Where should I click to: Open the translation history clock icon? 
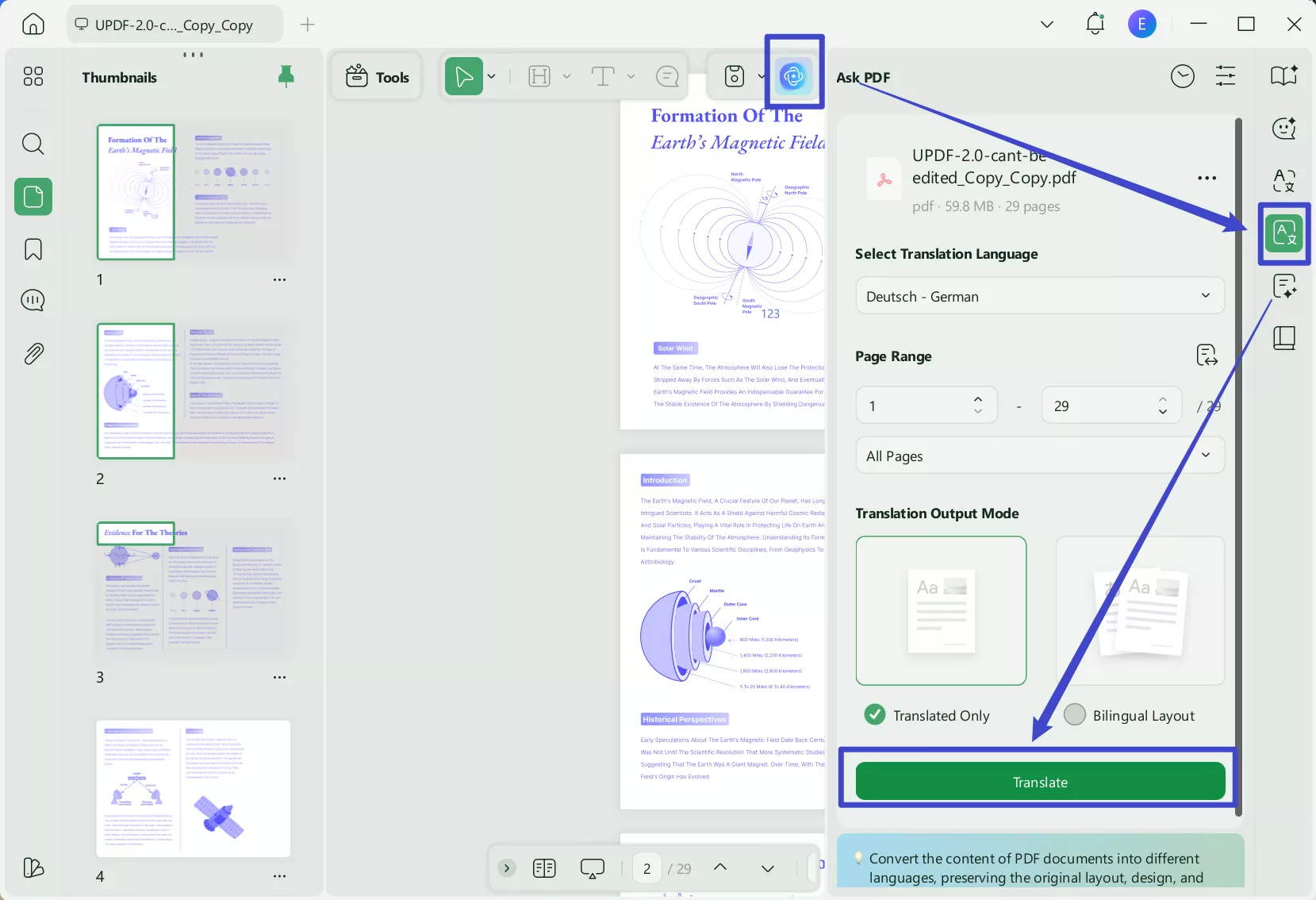point(1181,75)
